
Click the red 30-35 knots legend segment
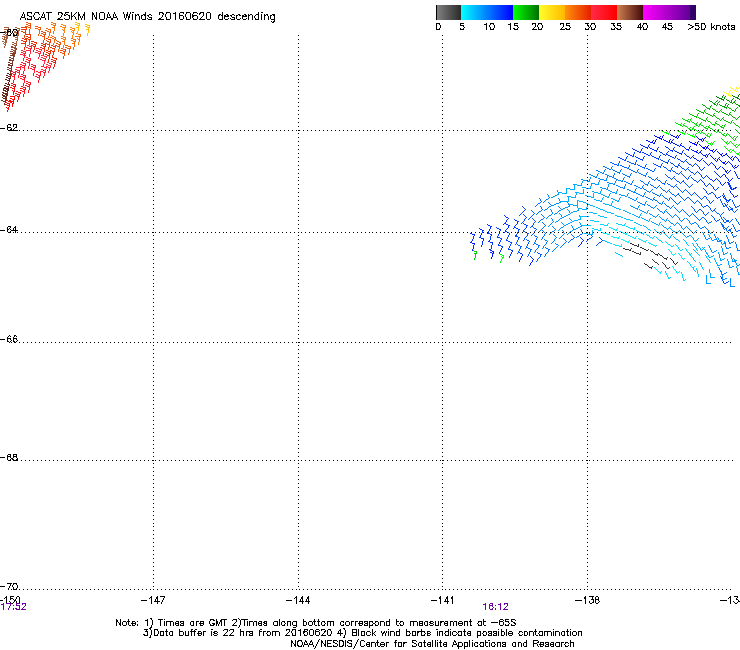click(x=604, y=12)
